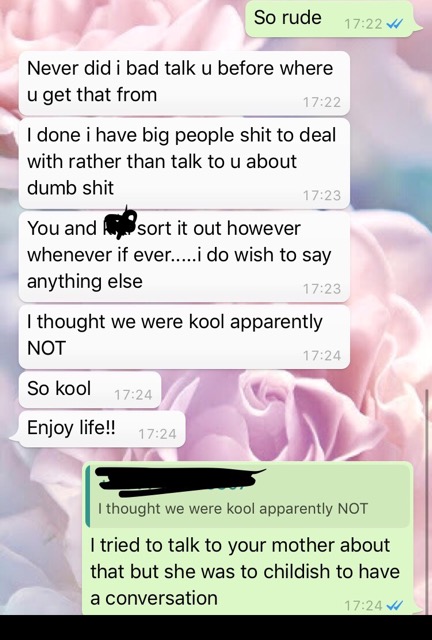Select 'Never did i bad talk u' message
The height and width of the screenshot is (640, 432).
184,83
